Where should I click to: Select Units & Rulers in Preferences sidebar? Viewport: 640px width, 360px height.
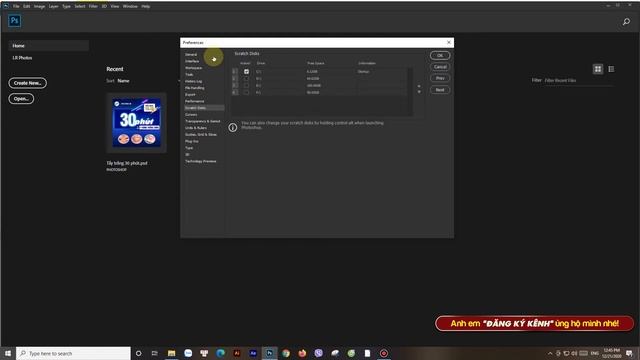[x=196, y=128]
